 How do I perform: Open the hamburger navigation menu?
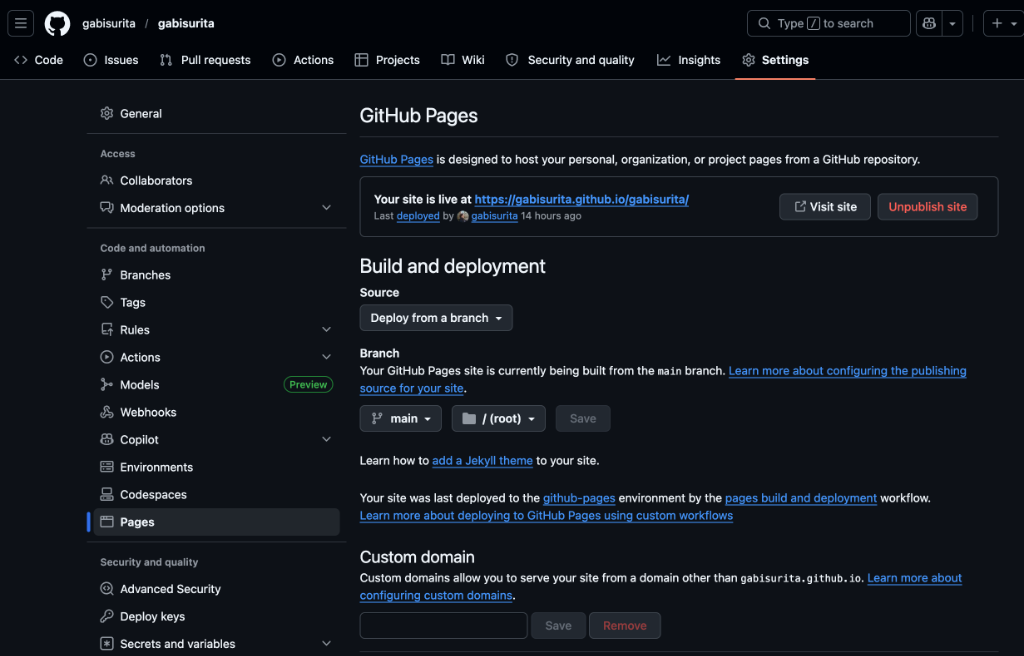click(21, 24)
